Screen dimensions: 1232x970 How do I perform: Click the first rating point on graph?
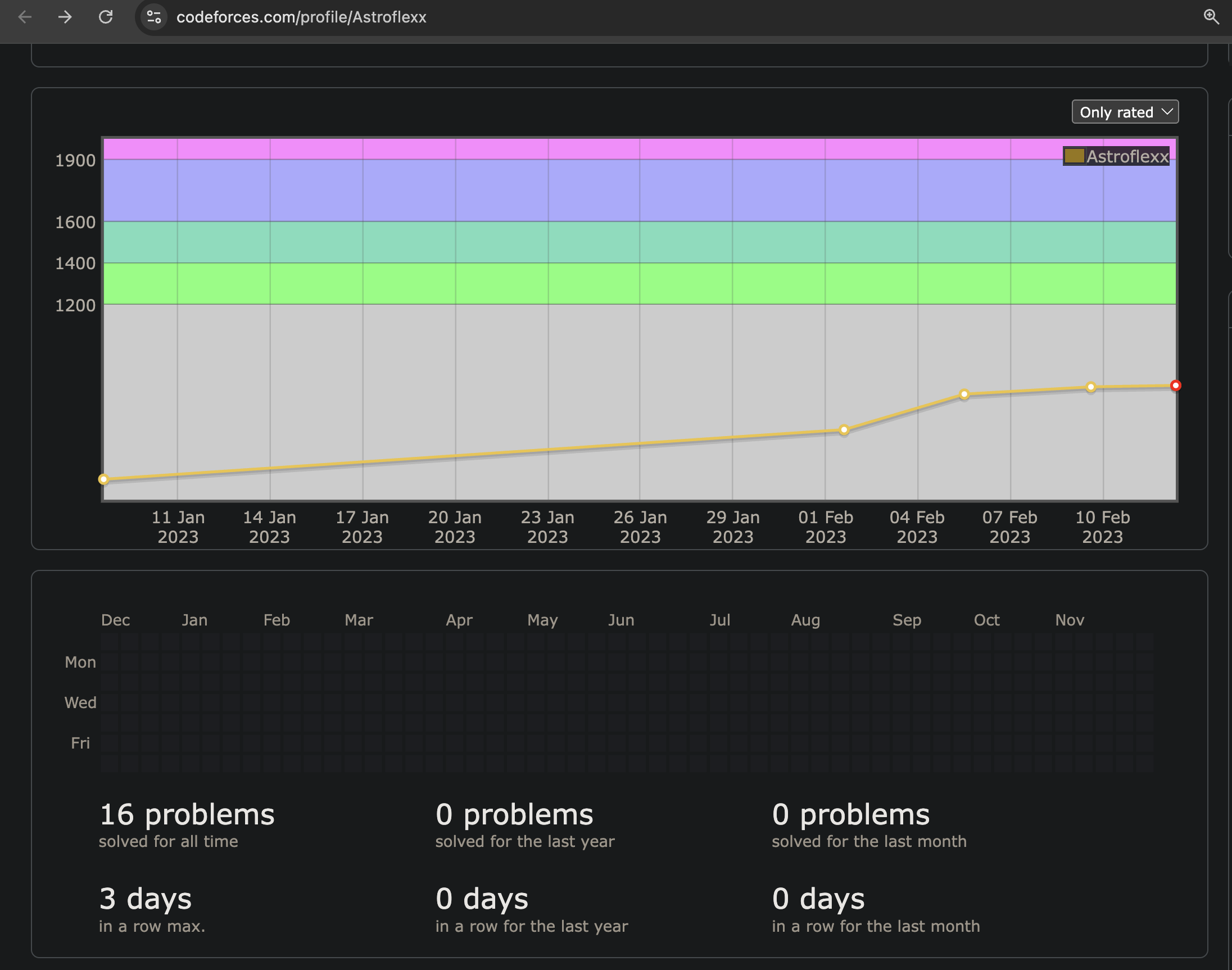[x=103, y=479]
